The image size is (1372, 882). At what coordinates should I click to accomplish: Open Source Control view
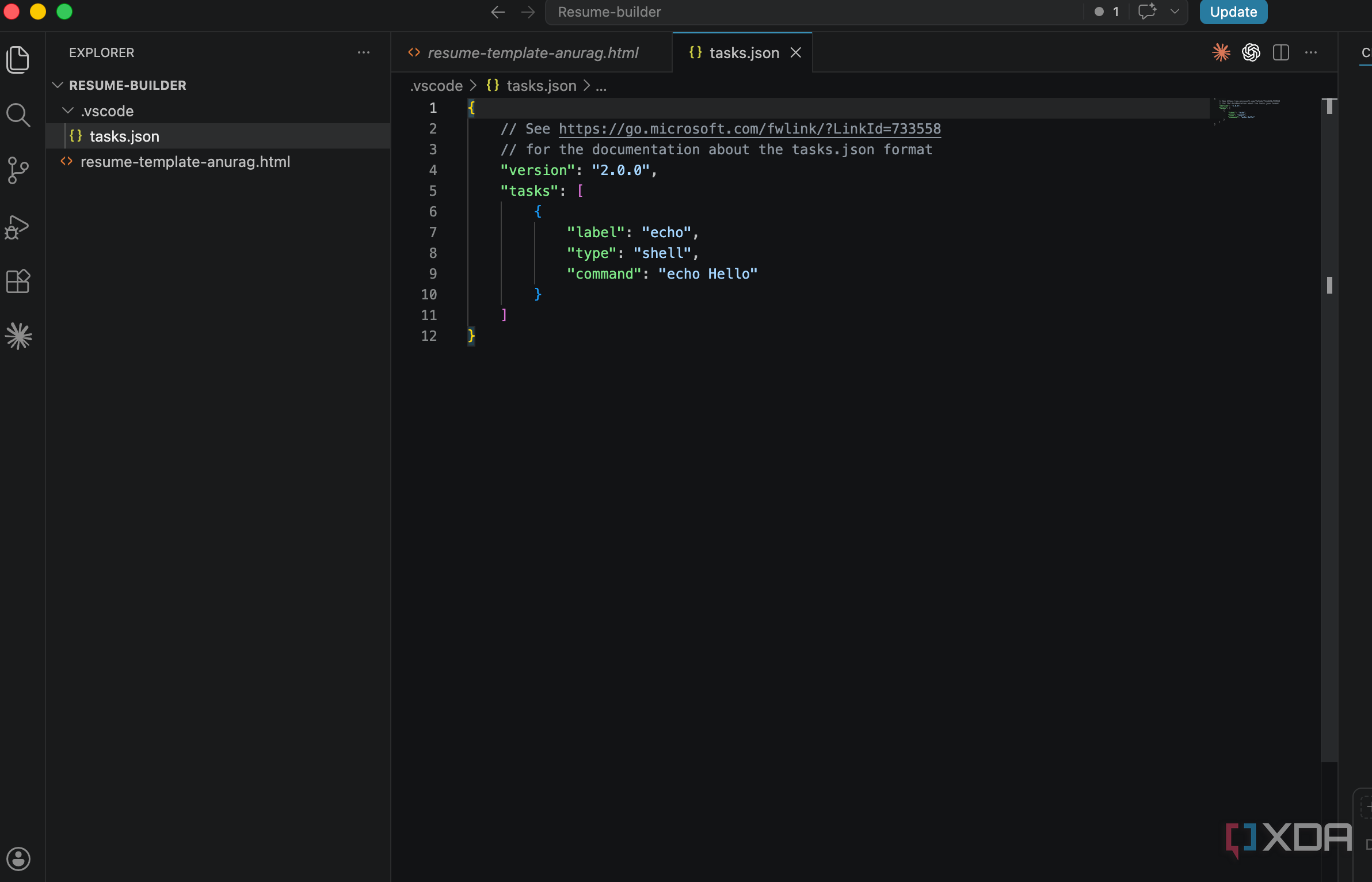coord(18,170)
